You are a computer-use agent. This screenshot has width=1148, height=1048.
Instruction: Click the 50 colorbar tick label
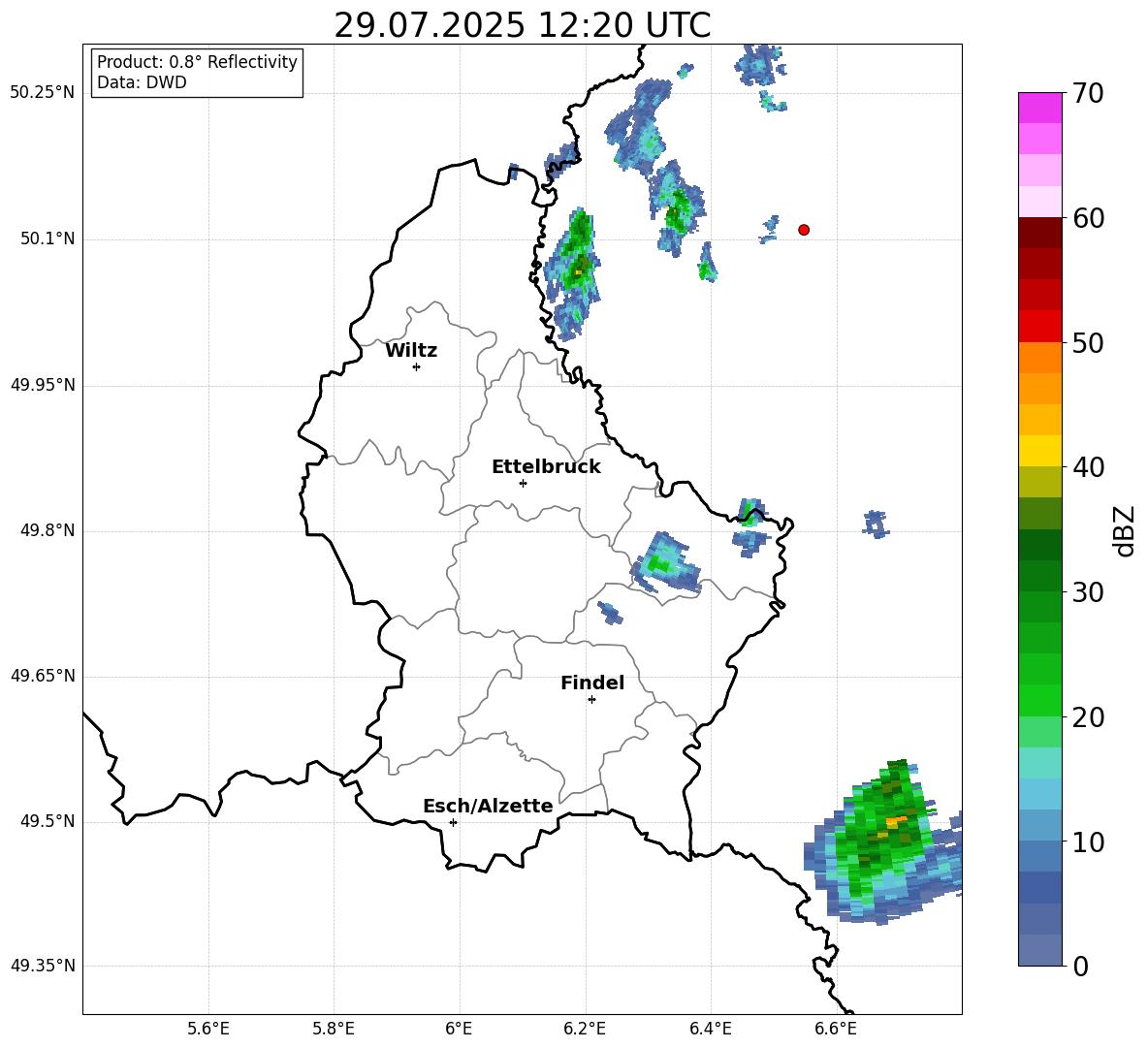point(1088,342)
